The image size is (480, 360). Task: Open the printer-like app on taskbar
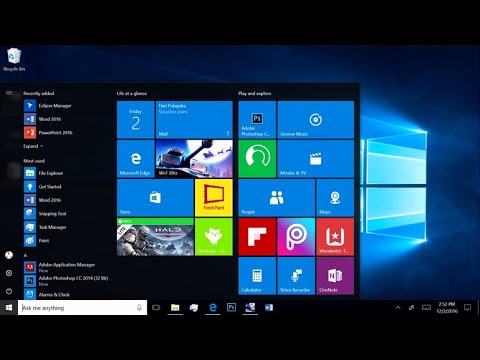coord(194,307)
